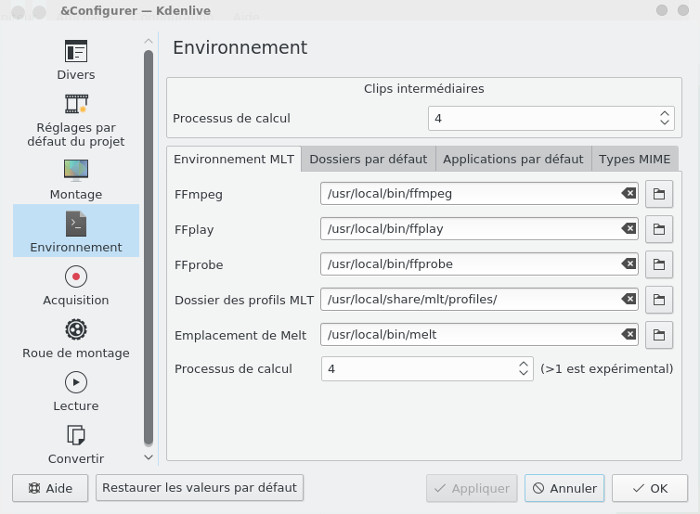
Task: Switch to Dossiers par défaut tab
Action: [368, 159]
